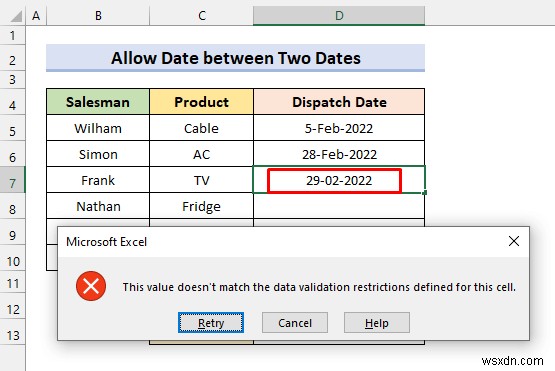Click Retry in the Excel error dialog
The height and width of the screenshot is (371, 555).
coord(211,323)
